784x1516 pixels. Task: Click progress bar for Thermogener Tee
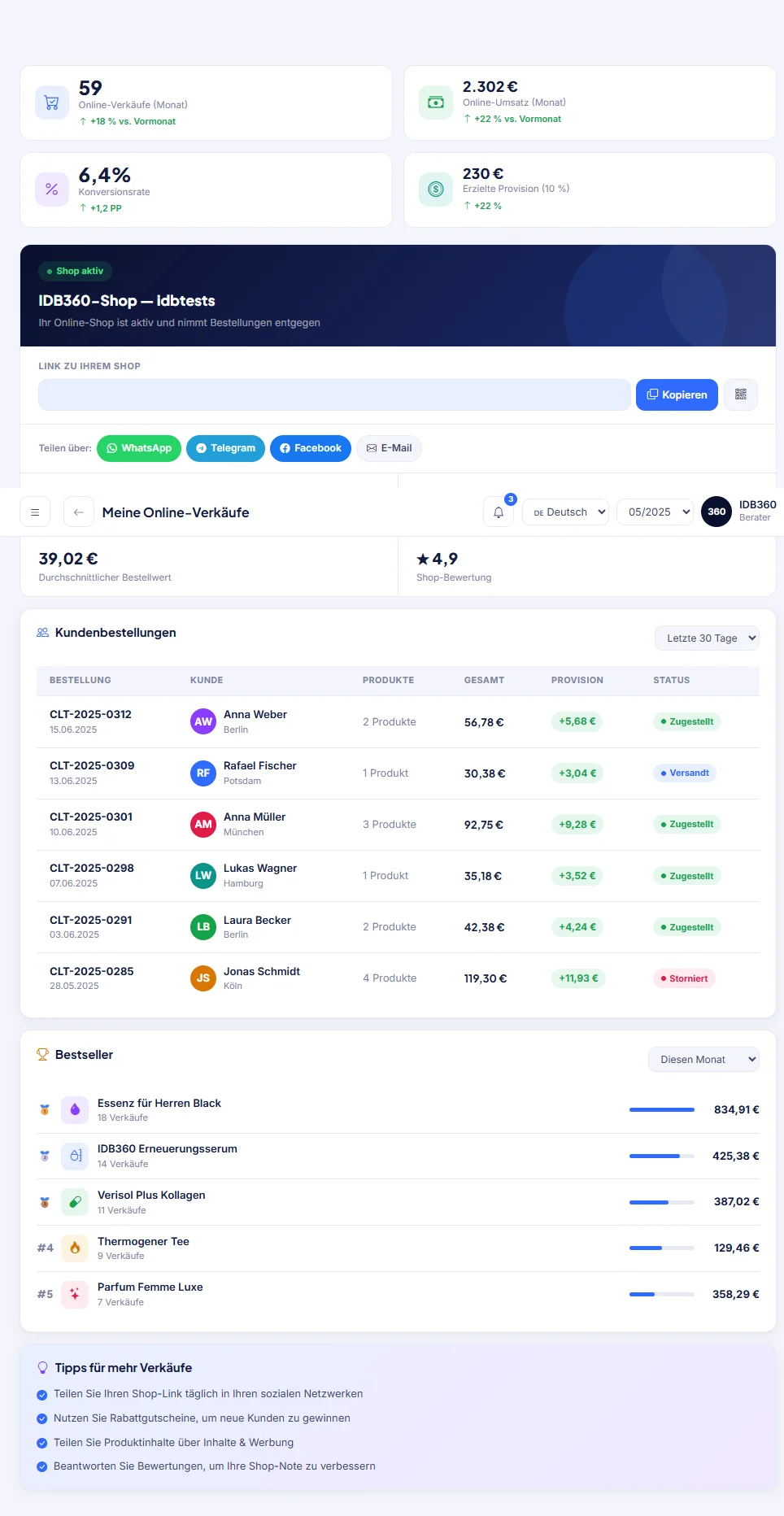coord(662,1248)
